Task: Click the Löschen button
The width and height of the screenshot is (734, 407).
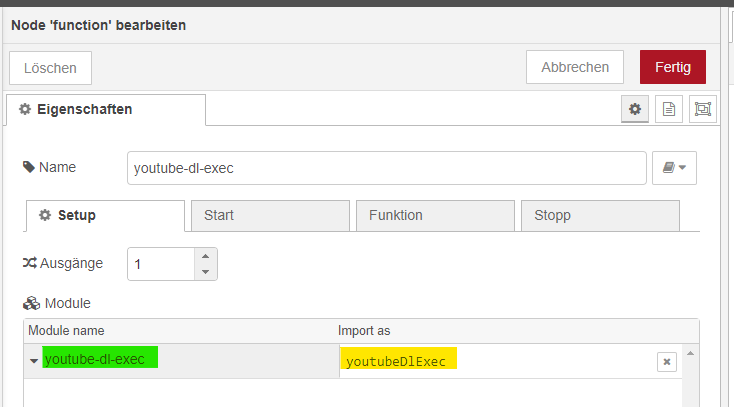Action: click(x=50, y=68)
